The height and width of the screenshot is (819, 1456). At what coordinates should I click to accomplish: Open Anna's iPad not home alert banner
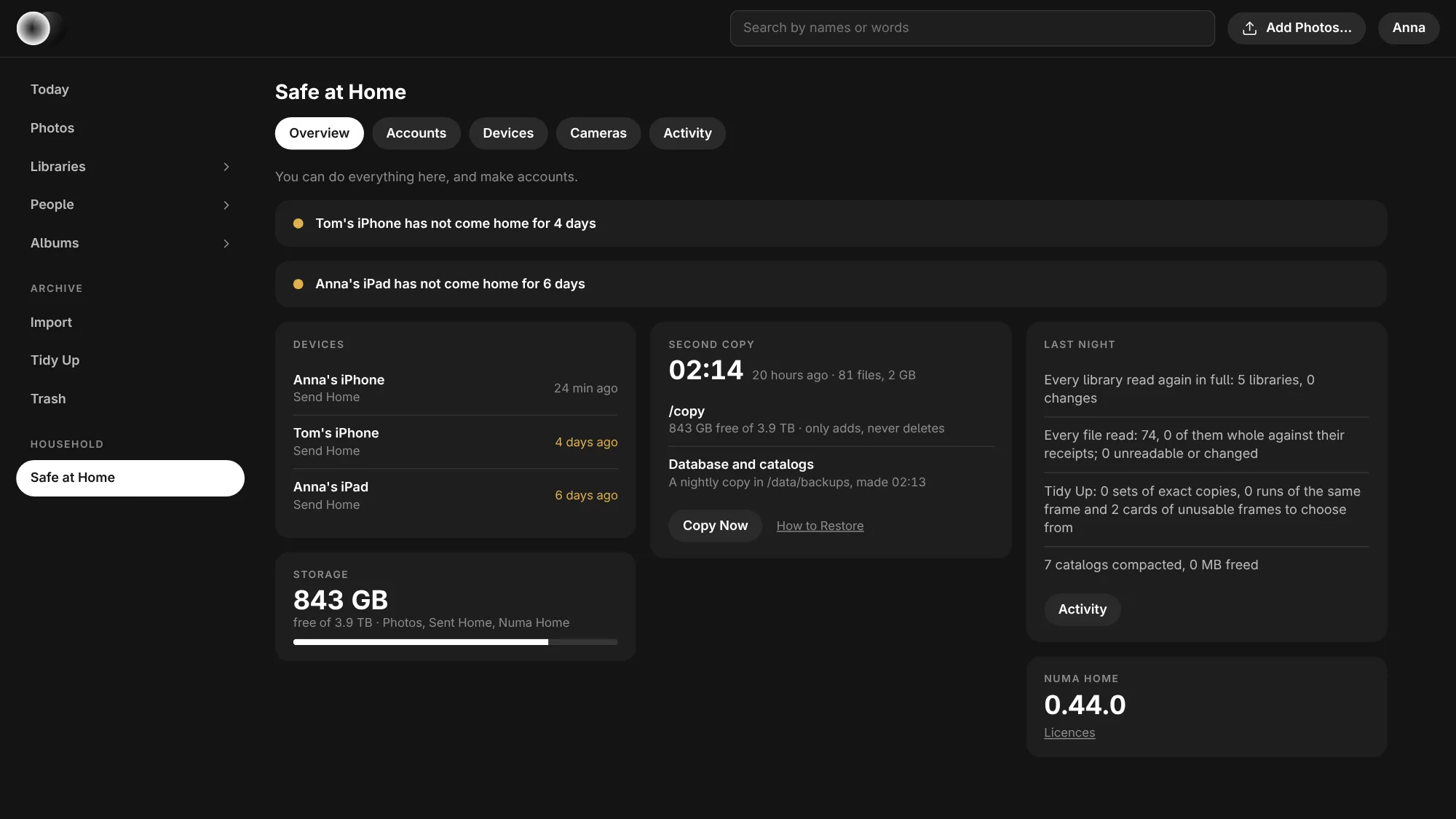pyautogui.click(x=831, y=284)
